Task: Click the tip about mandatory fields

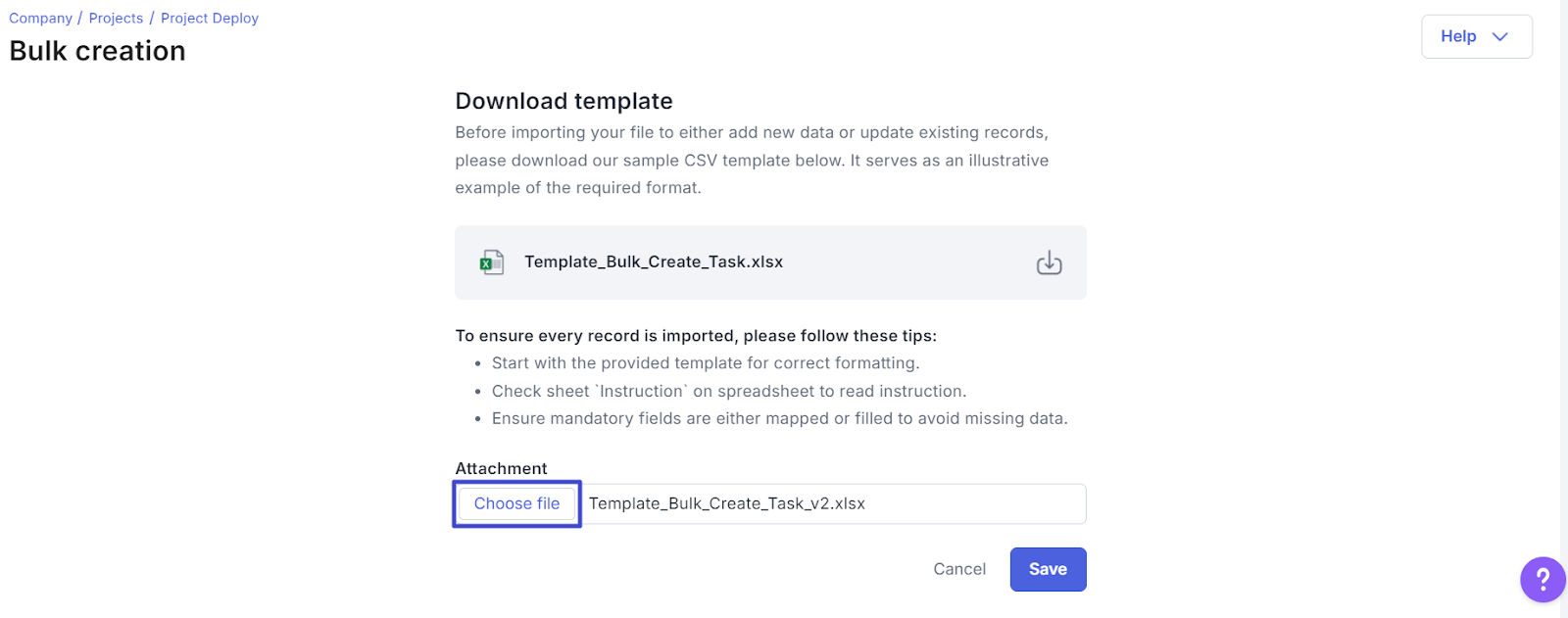Action: pos(780,418)
